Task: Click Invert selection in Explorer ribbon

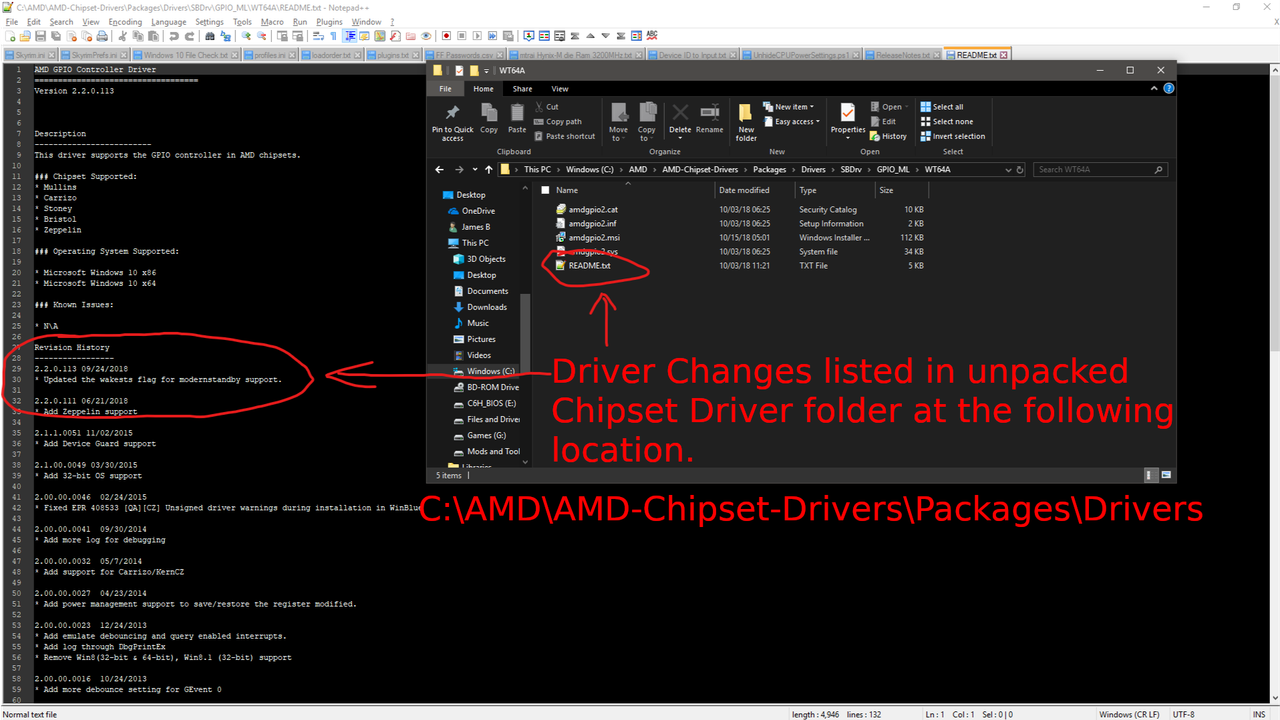Action: point(952,136)
